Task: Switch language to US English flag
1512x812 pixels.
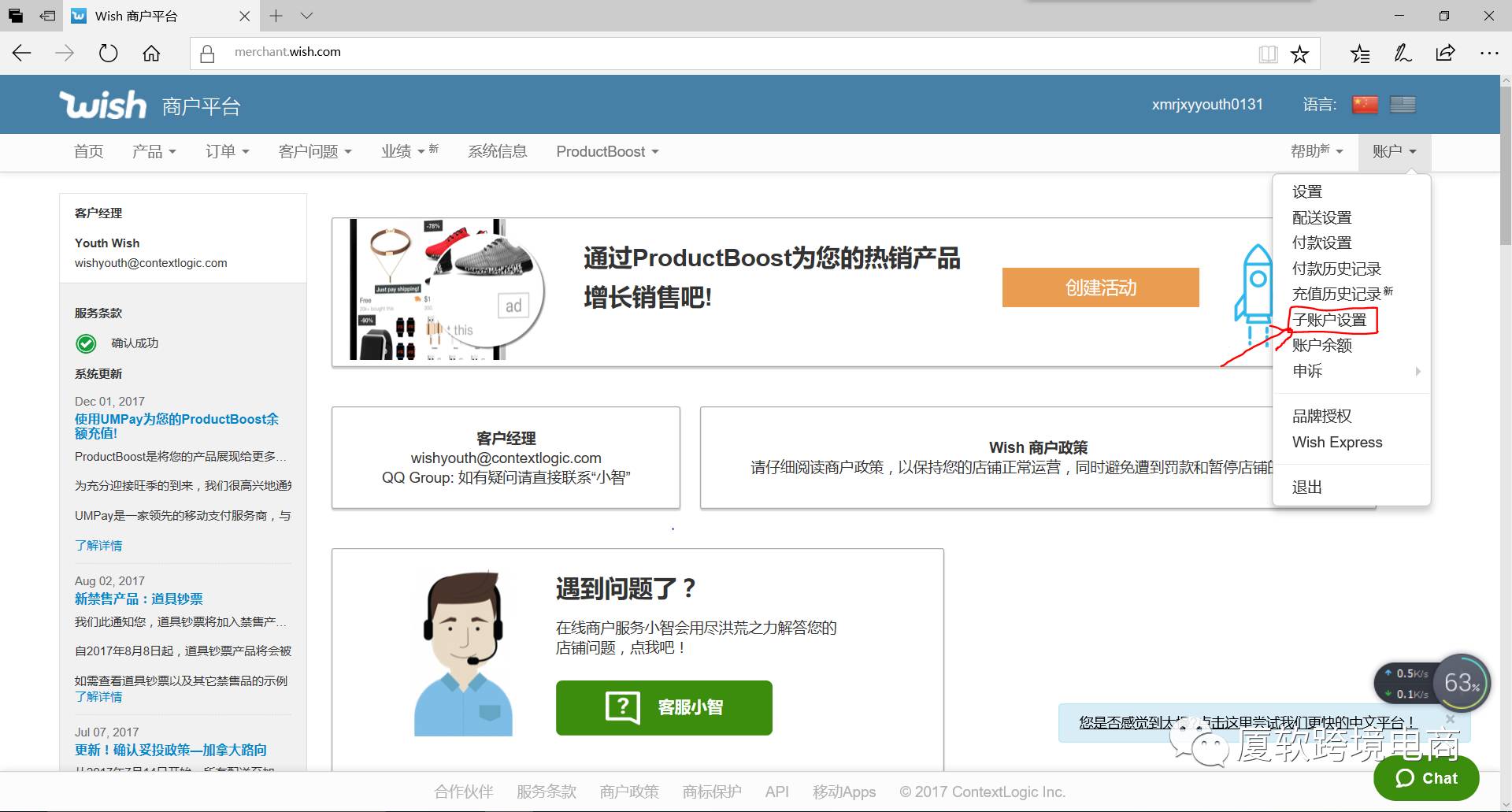Action: pyautogui.click(x=1403, y=105)
